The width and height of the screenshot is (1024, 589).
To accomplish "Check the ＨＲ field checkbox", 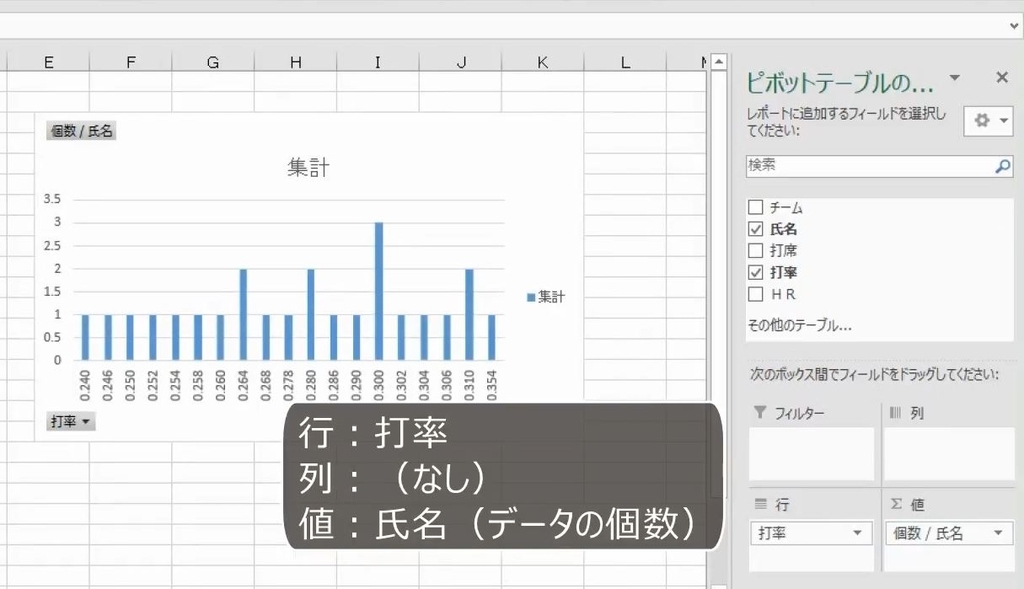I will pyautogui.click(x=756, y=294).
